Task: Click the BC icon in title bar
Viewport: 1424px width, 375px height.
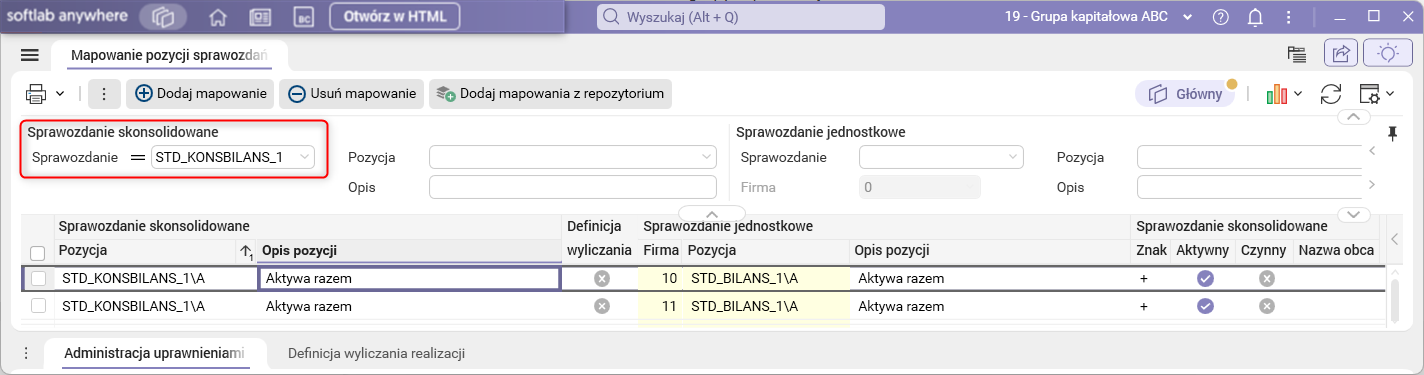Action: pyautogui.click(x=305, y=17)
